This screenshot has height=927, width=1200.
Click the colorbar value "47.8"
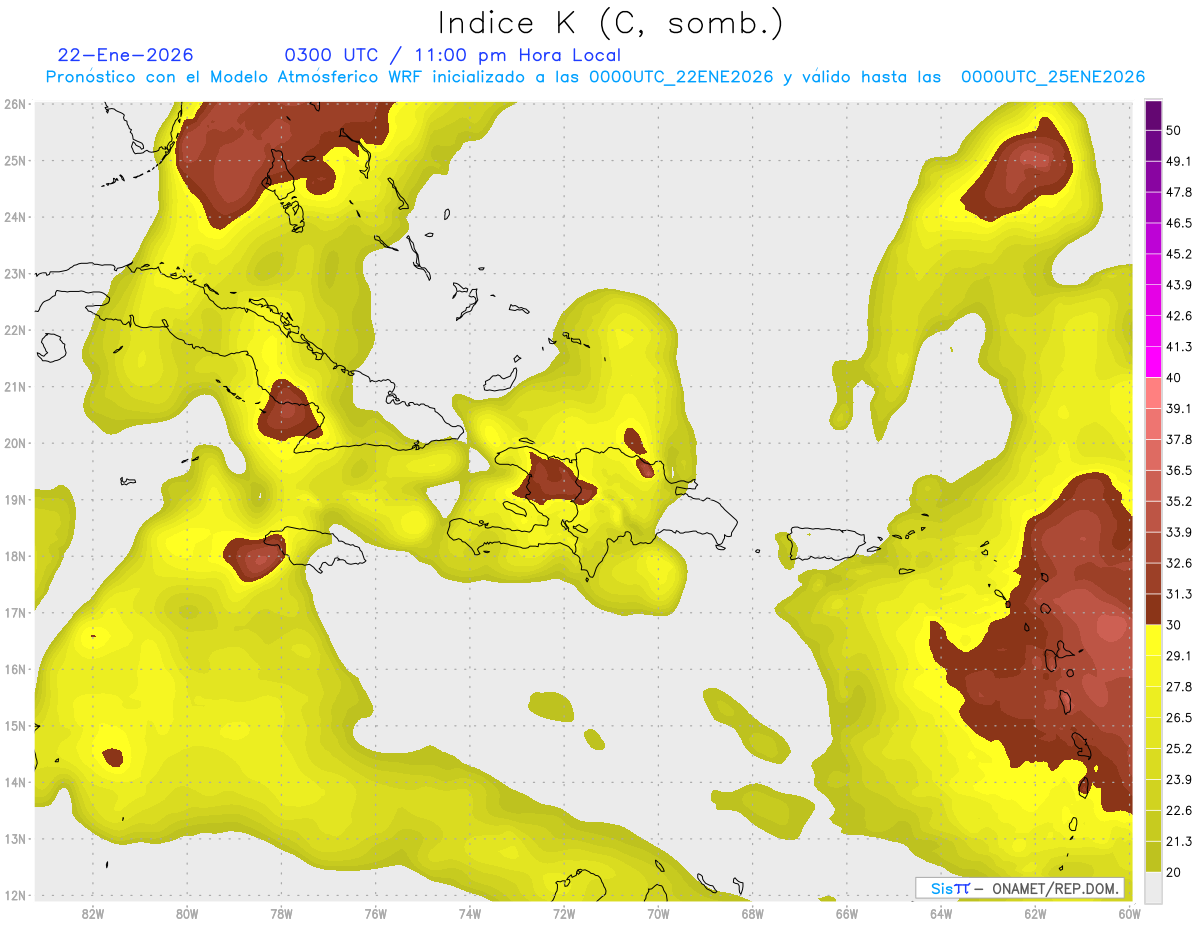[1178, 192]
